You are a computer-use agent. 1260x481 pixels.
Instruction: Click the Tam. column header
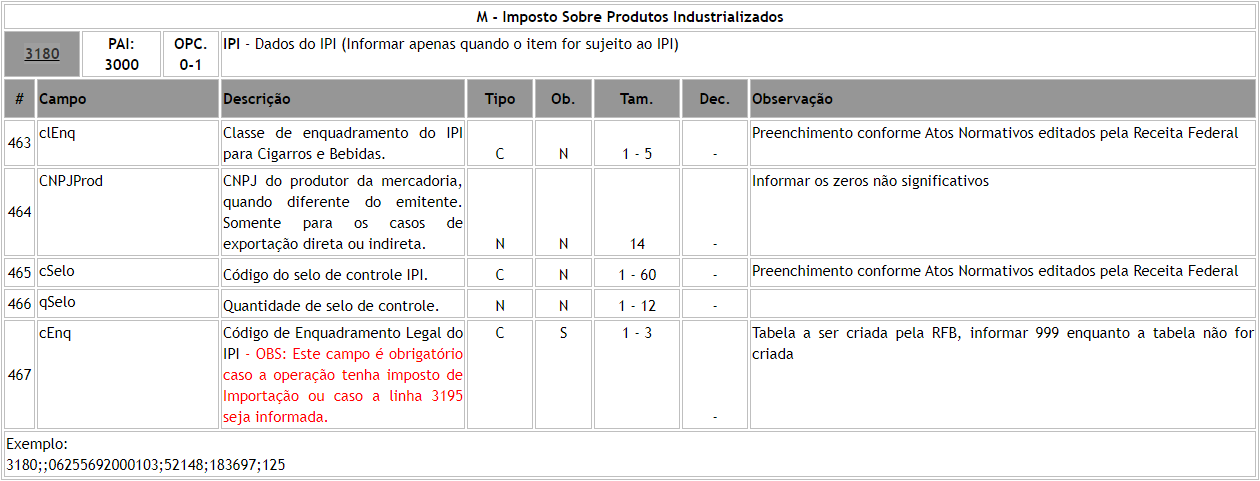[636, 99]
